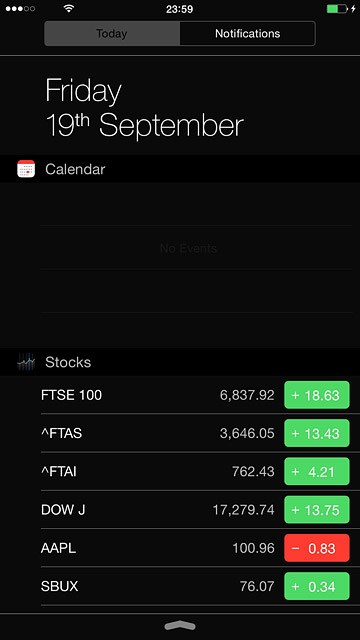Toggle the SBUX +0.34 change badge
The height and width of the screenshot is (640, 360).
(317, 586)
